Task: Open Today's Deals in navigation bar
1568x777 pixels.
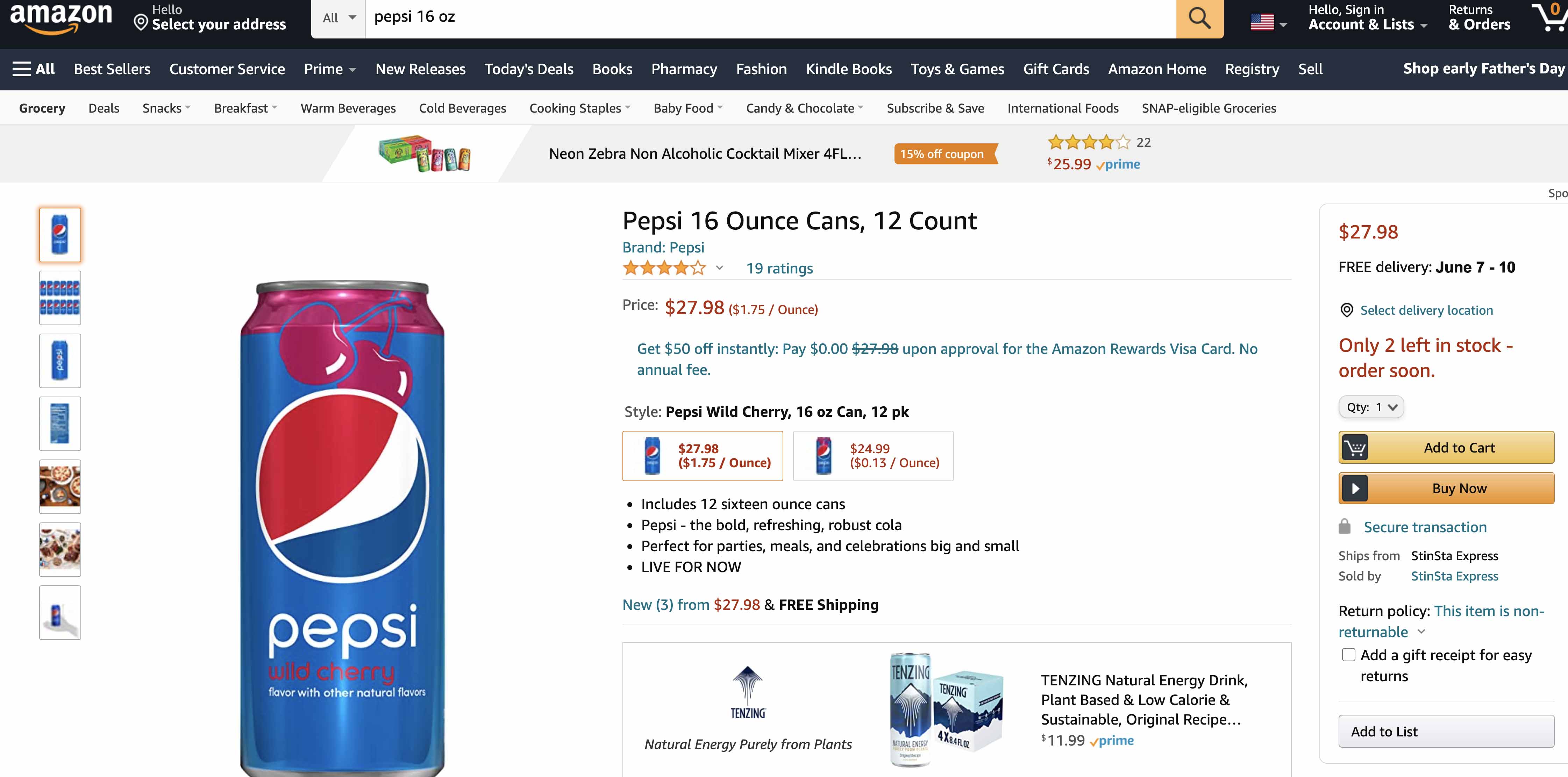Action: pyautogui.click(x=528, y=69)
